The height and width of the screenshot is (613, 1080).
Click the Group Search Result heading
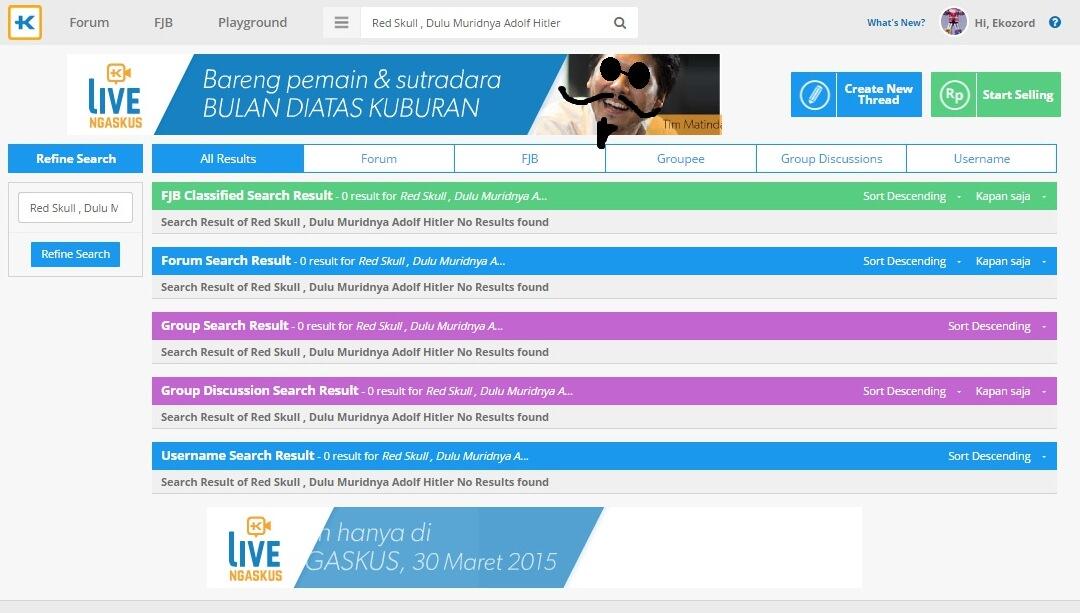point(225,325)
